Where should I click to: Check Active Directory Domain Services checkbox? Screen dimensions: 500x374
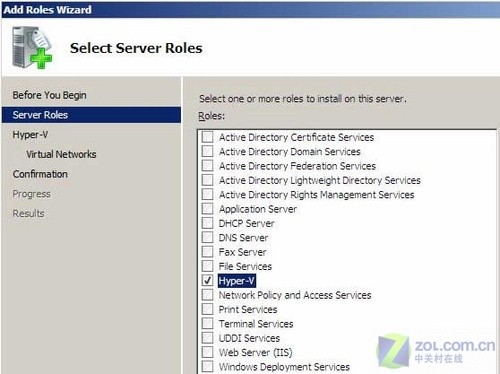[x=207, y=151]
